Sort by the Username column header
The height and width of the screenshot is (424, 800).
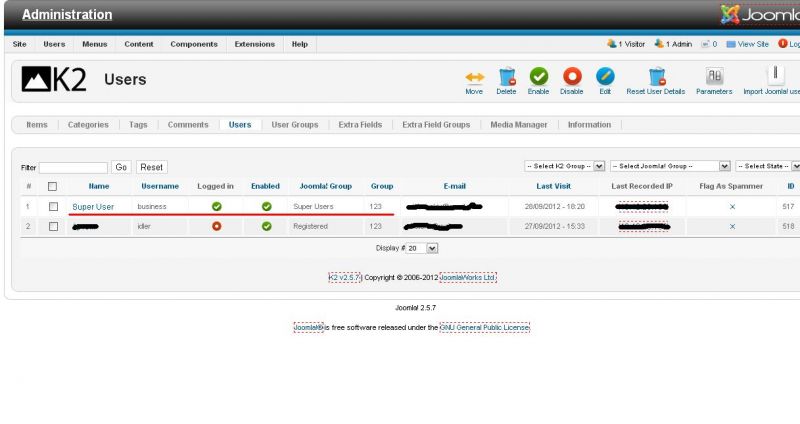pyautogui.click(x=160, y=187)
